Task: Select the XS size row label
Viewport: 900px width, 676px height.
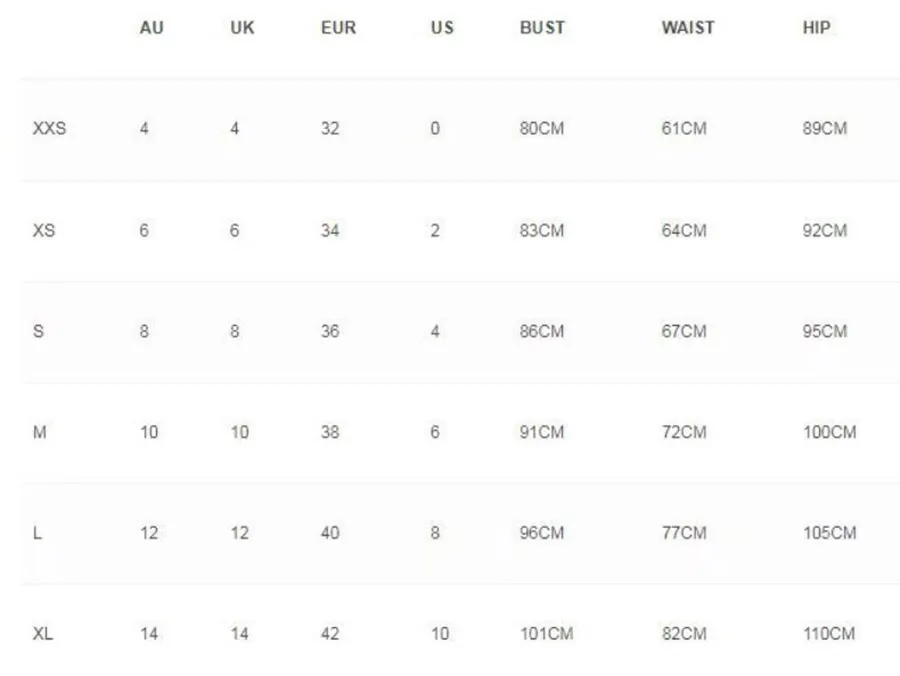Action: [44, 230]
